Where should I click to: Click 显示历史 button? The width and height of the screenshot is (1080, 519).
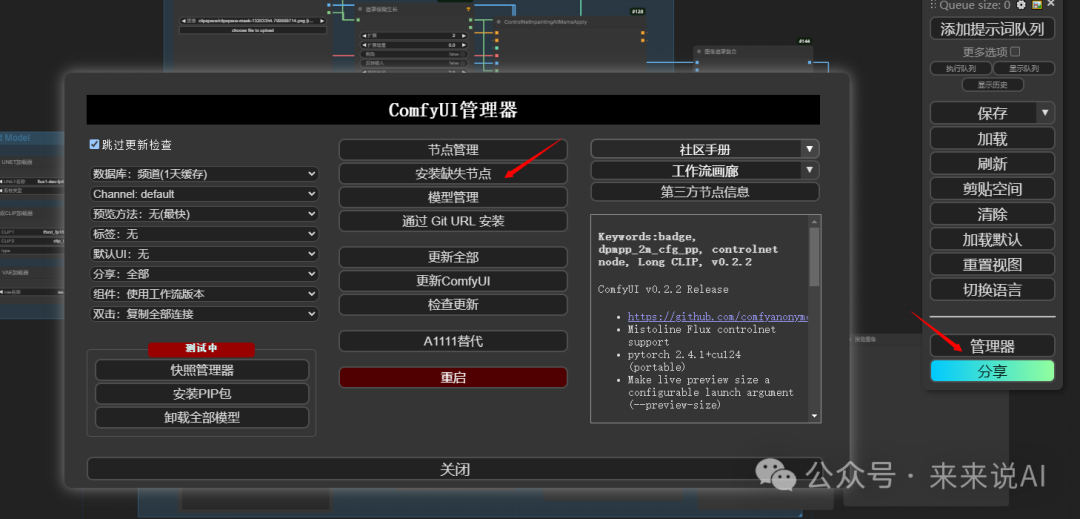pos(993,85)
